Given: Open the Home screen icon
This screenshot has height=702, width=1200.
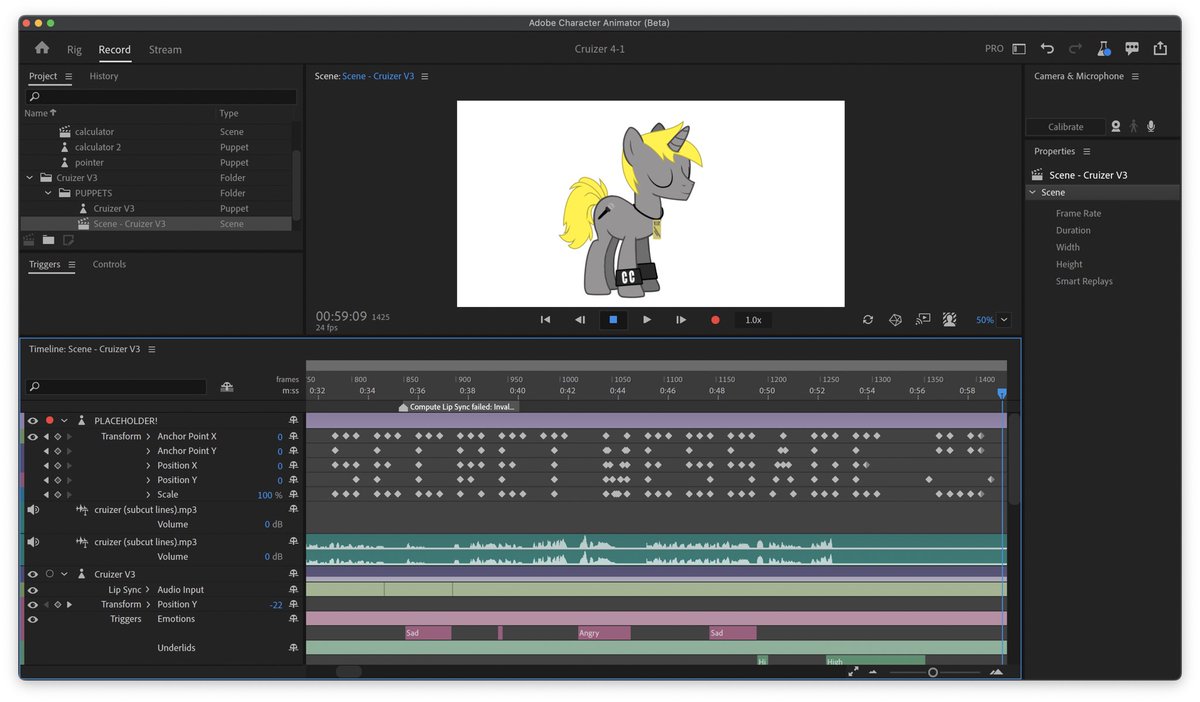Looking at the screenshot, I should point(41,47).
